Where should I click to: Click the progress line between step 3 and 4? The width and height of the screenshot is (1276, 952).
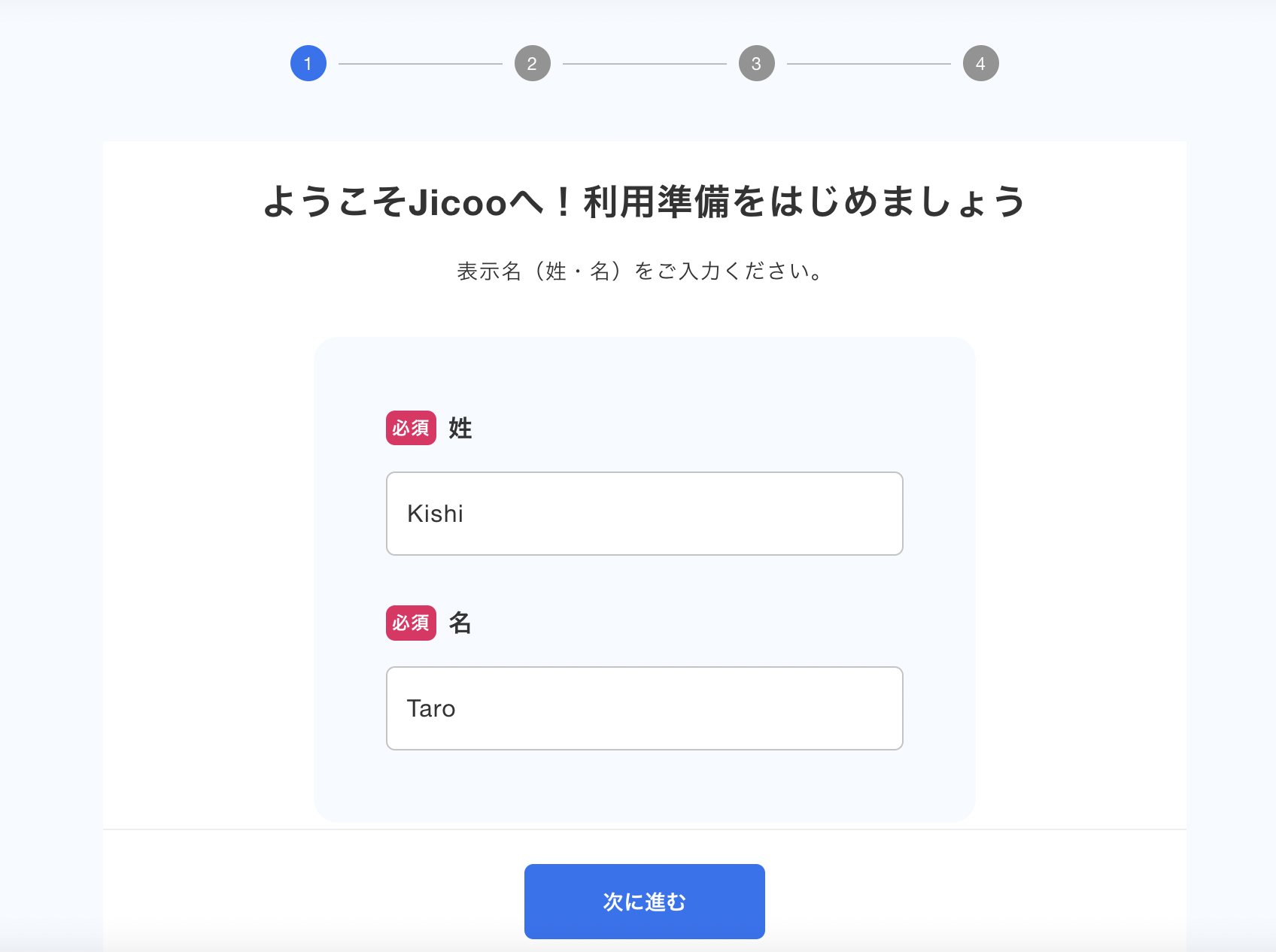coord(868,62)
